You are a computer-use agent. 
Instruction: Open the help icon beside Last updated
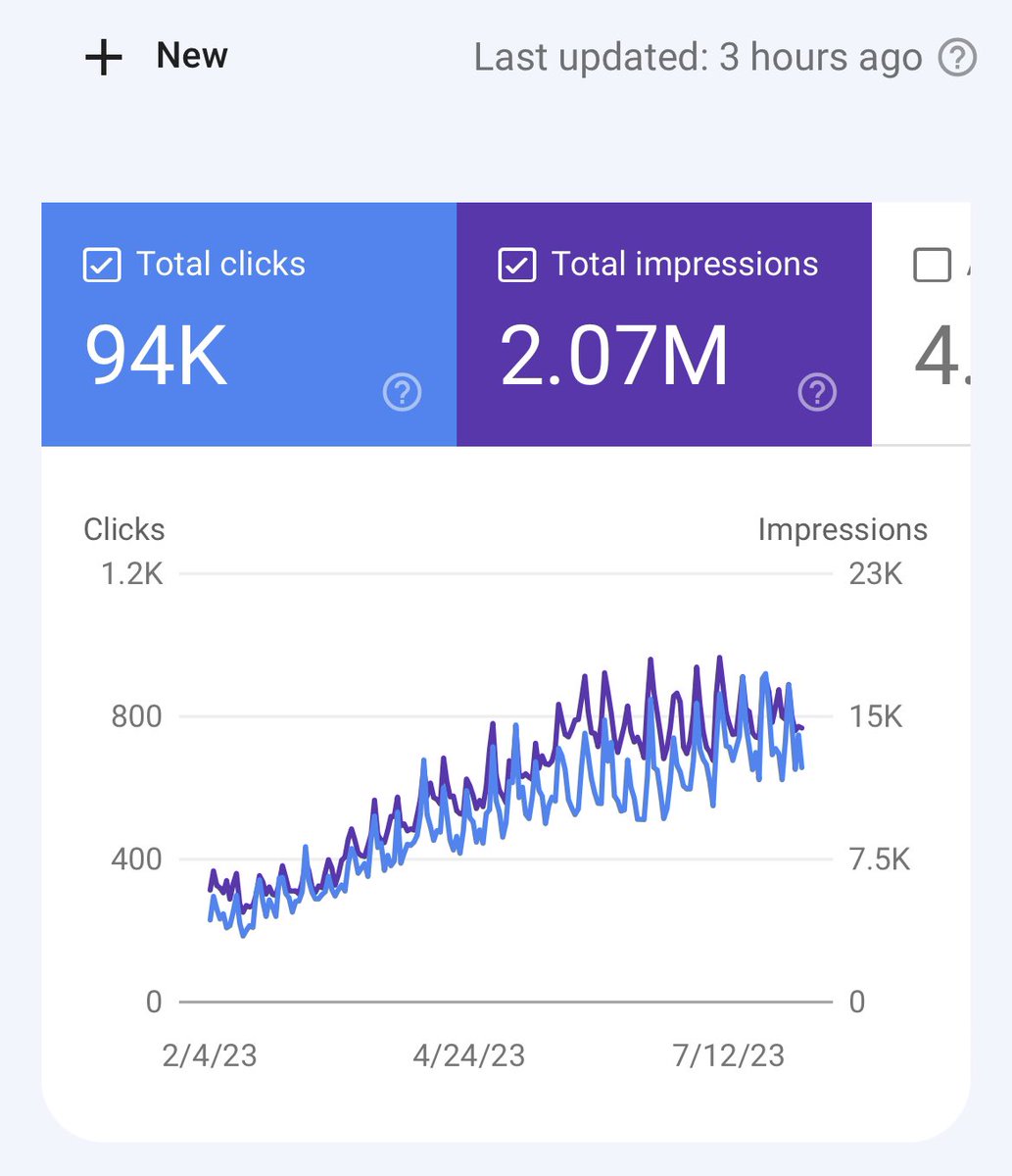(957, 58)
